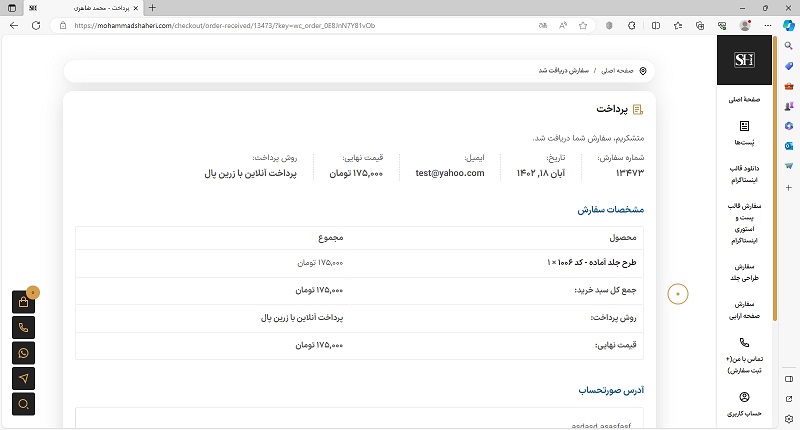Click the صفحه اصلی breadcrumb link
800x430 pixels.
[617, 71]
